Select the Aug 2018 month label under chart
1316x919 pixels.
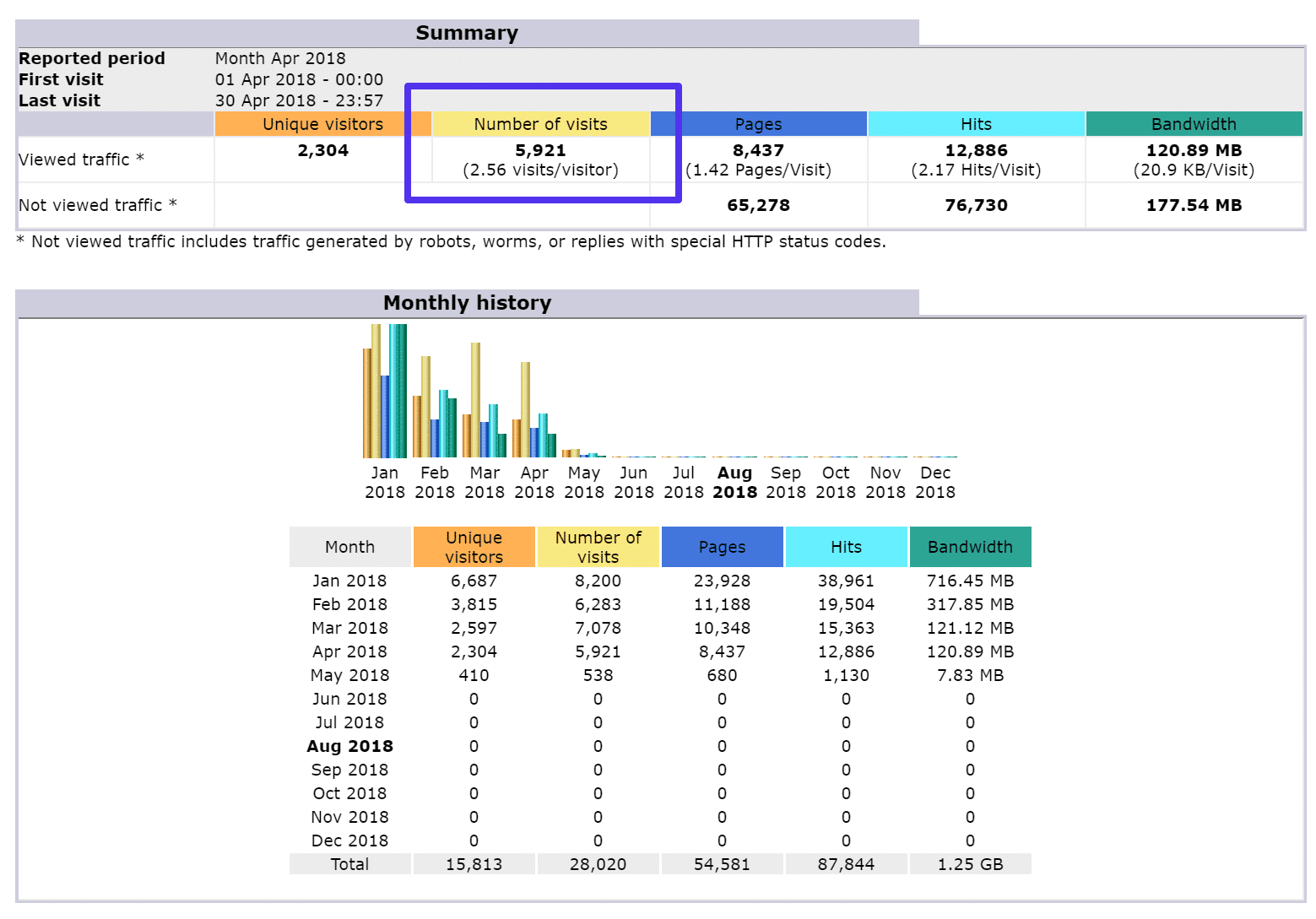click(734, 482)
